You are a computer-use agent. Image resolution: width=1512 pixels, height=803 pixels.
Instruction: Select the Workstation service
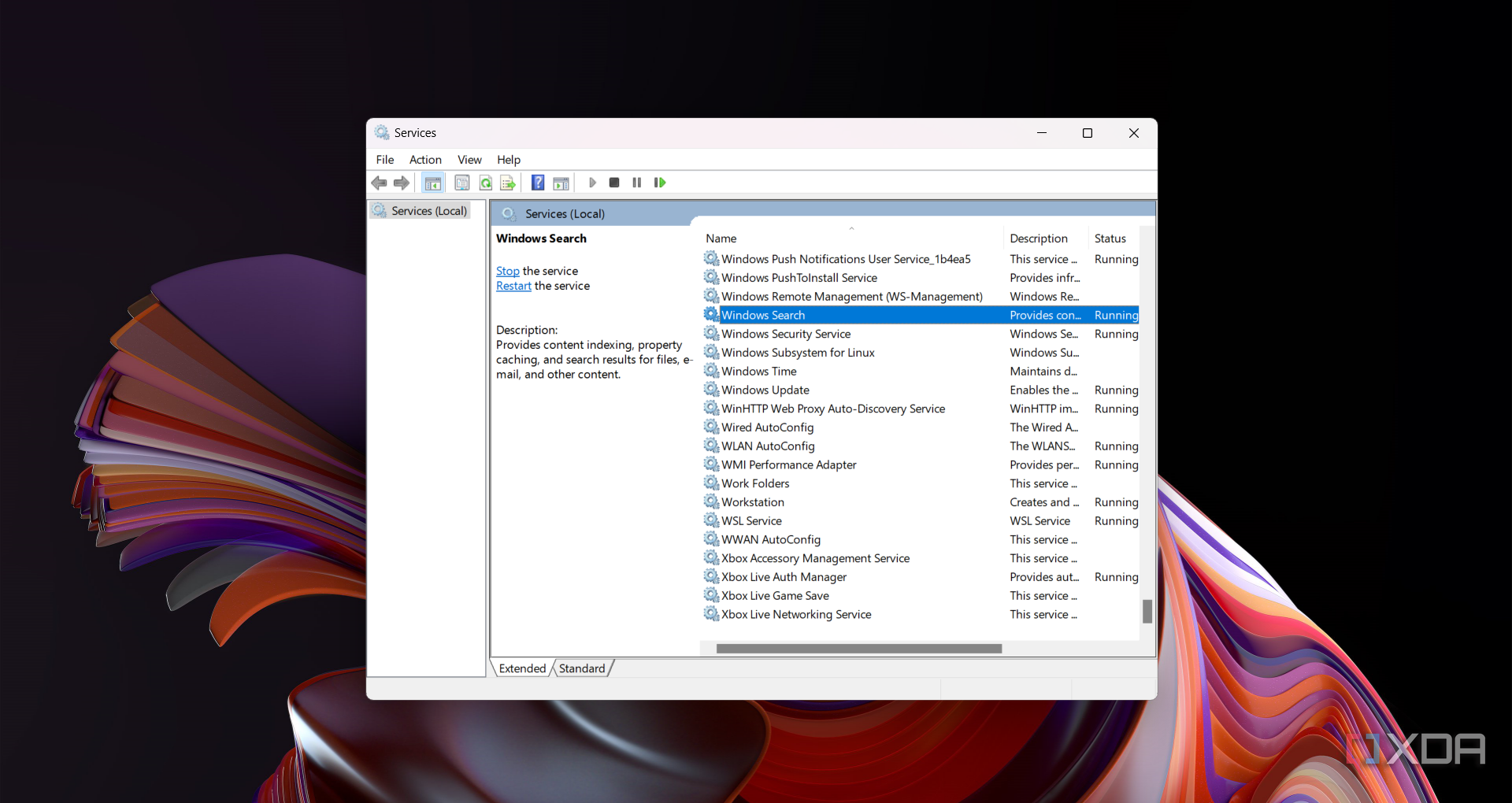pos(752,502)
